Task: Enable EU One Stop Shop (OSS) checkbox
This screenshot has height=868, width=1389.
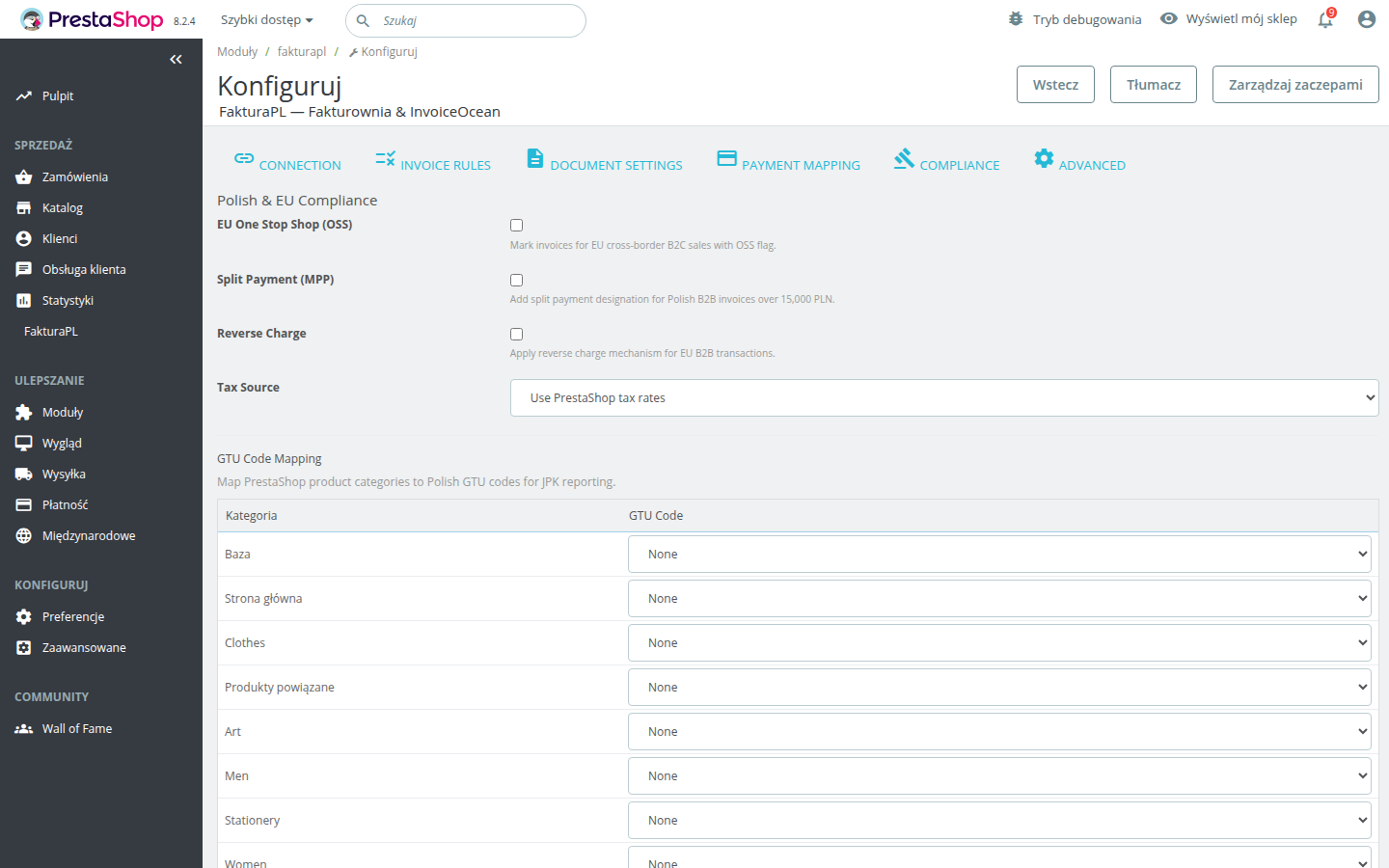Action: (x=517, y=226)
